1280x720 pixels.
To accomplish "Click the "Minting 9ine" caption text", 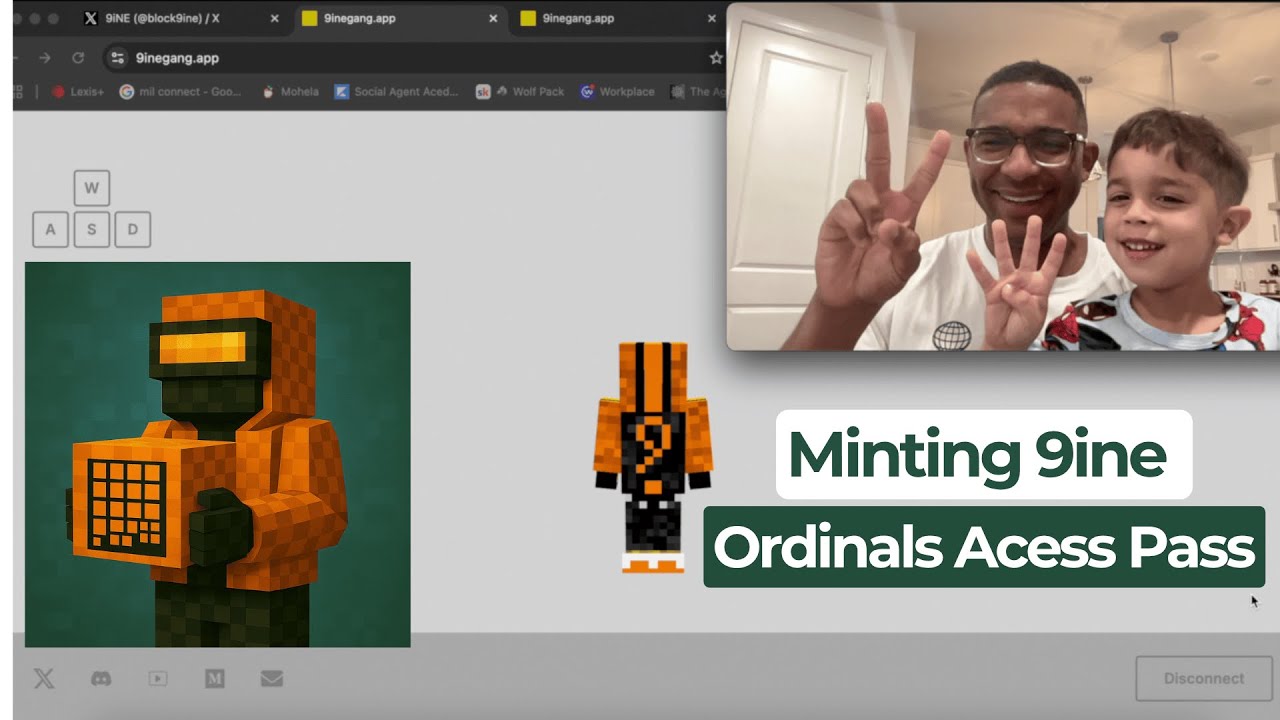I will [977, 455].
